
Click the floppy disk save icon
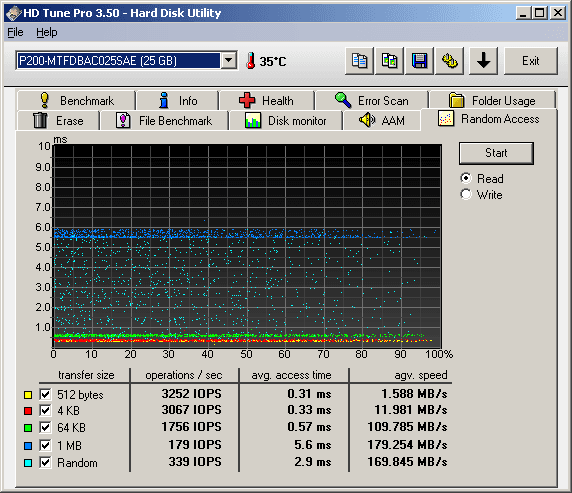[420, 61]
